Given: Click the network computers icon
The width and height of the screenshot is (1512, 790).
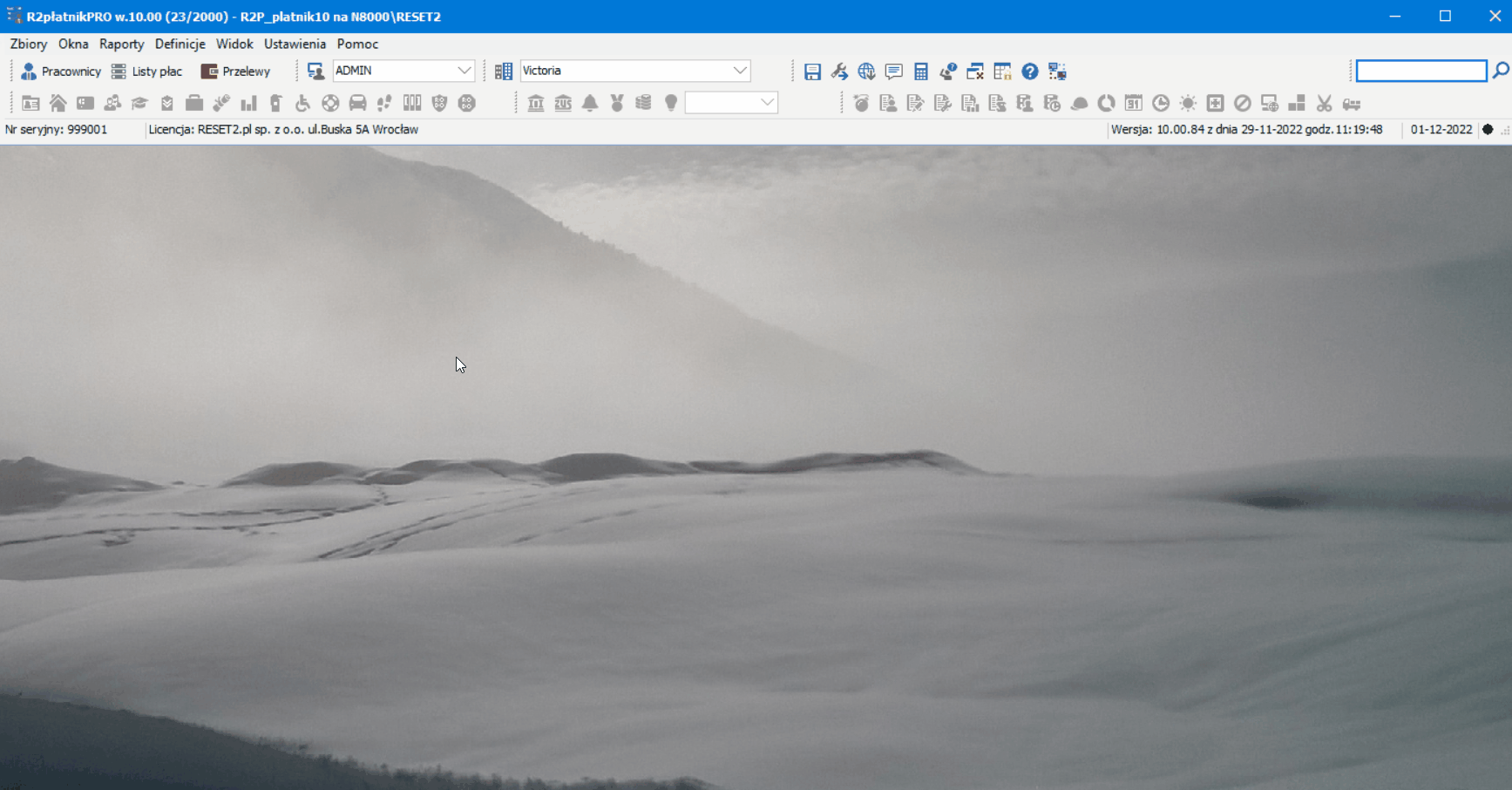Looking at the screenshot, I should [x=1057, y=72].
